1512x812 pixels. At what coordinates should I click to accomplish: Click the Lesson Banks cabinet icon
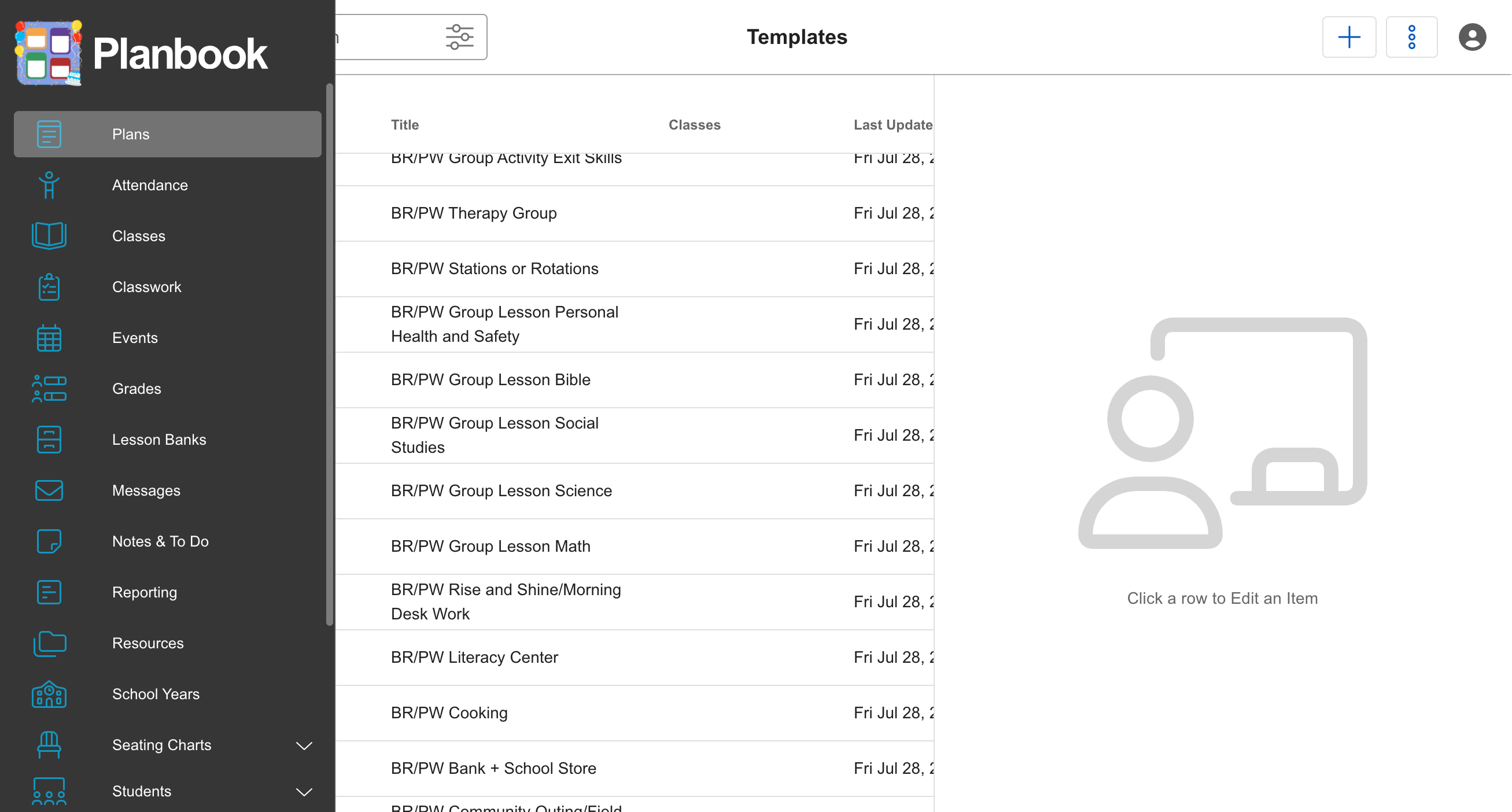49,440
